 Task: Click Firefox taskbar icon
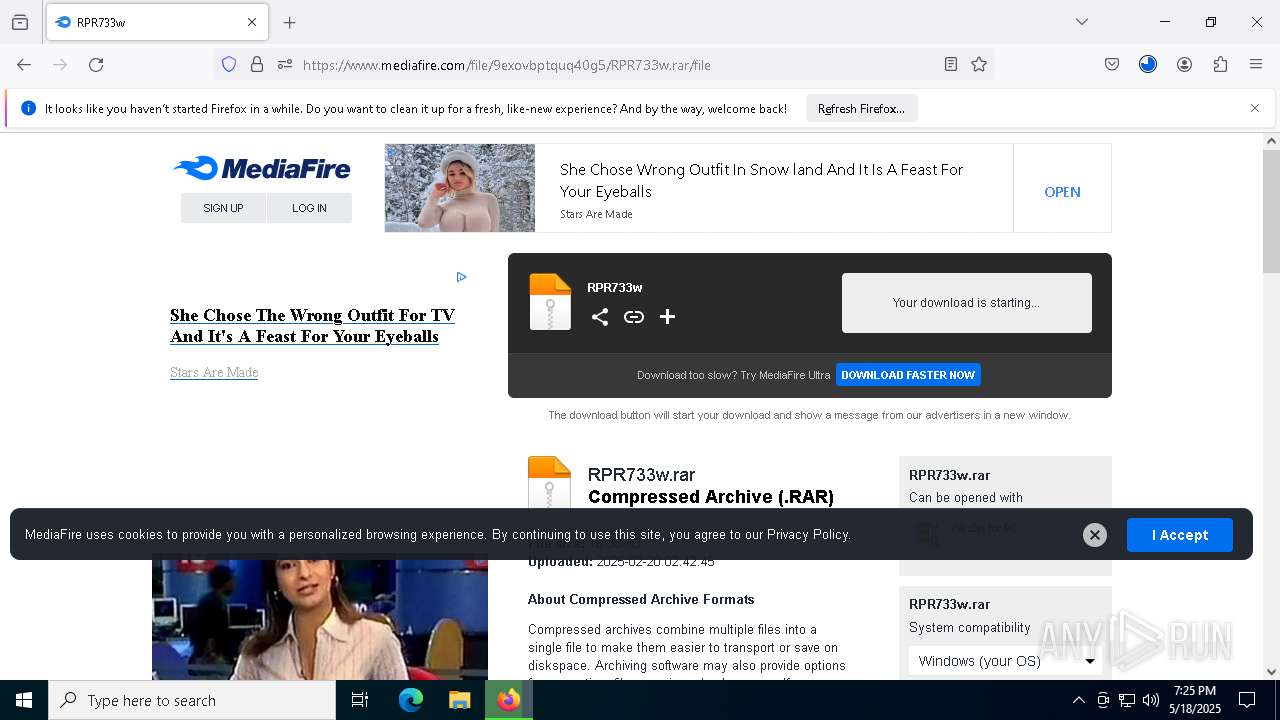[509, 700]
